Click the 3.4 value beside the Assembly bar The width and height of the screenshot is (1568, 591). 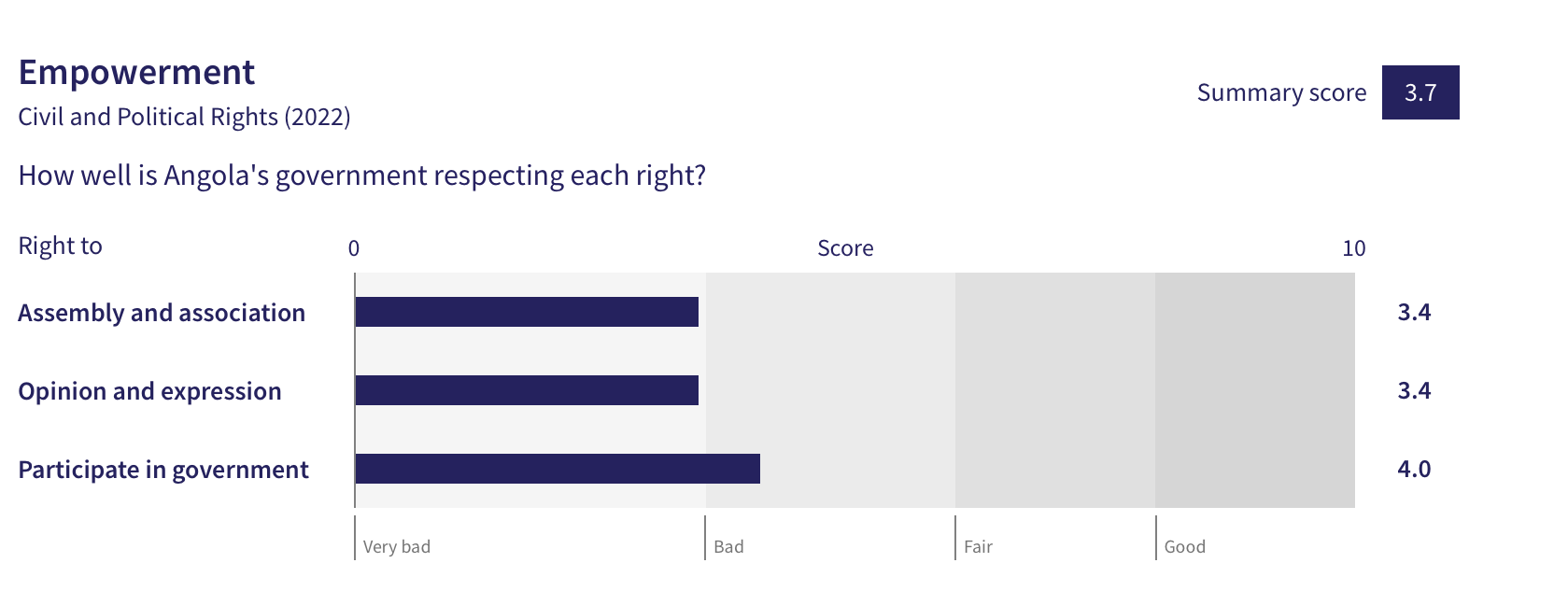tap(1414, 312)
